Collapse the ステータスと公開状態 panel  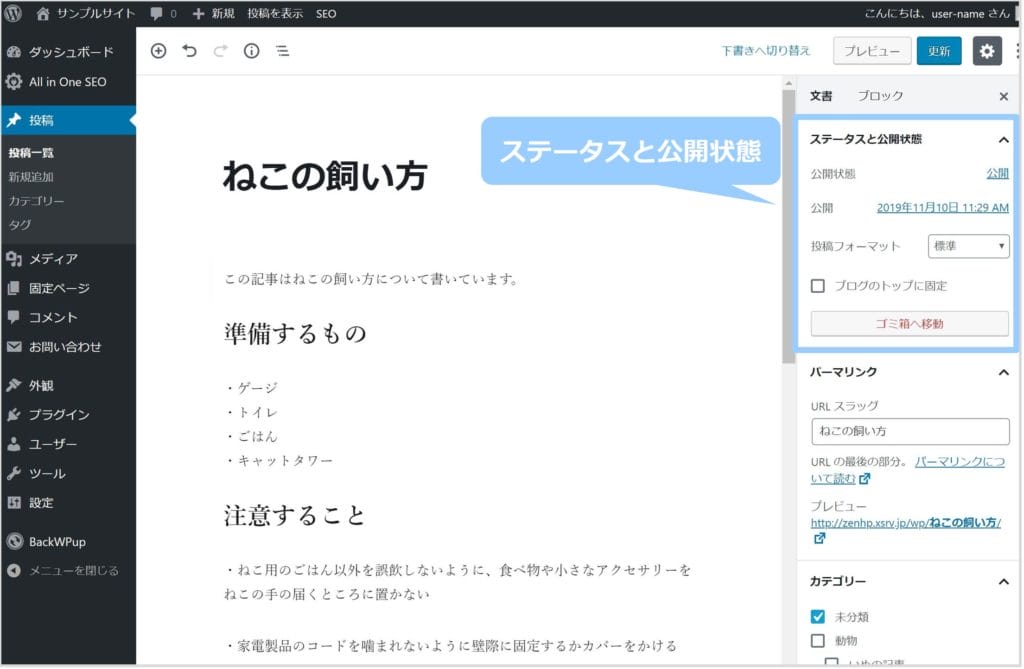click(1003, 140)
